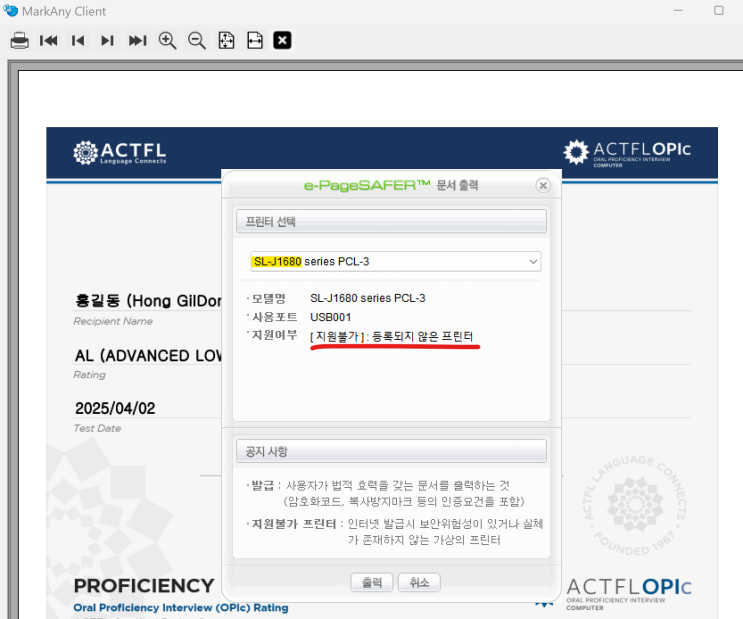Click the MarkAny Client app icon
This screenshot has width=743, height=619.
tap(10, 10)
